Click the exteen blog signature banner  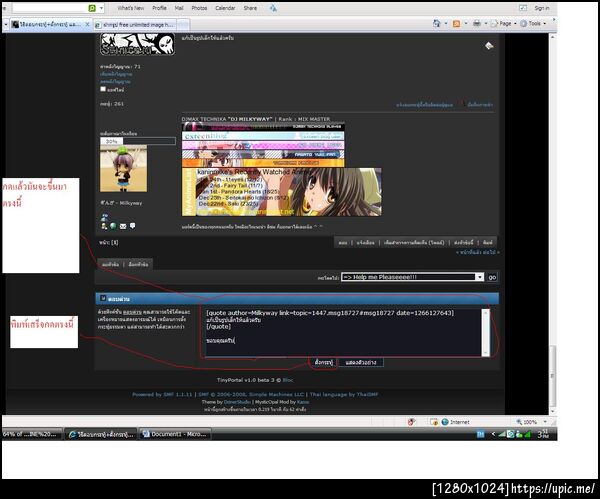[x=263, y=136]
